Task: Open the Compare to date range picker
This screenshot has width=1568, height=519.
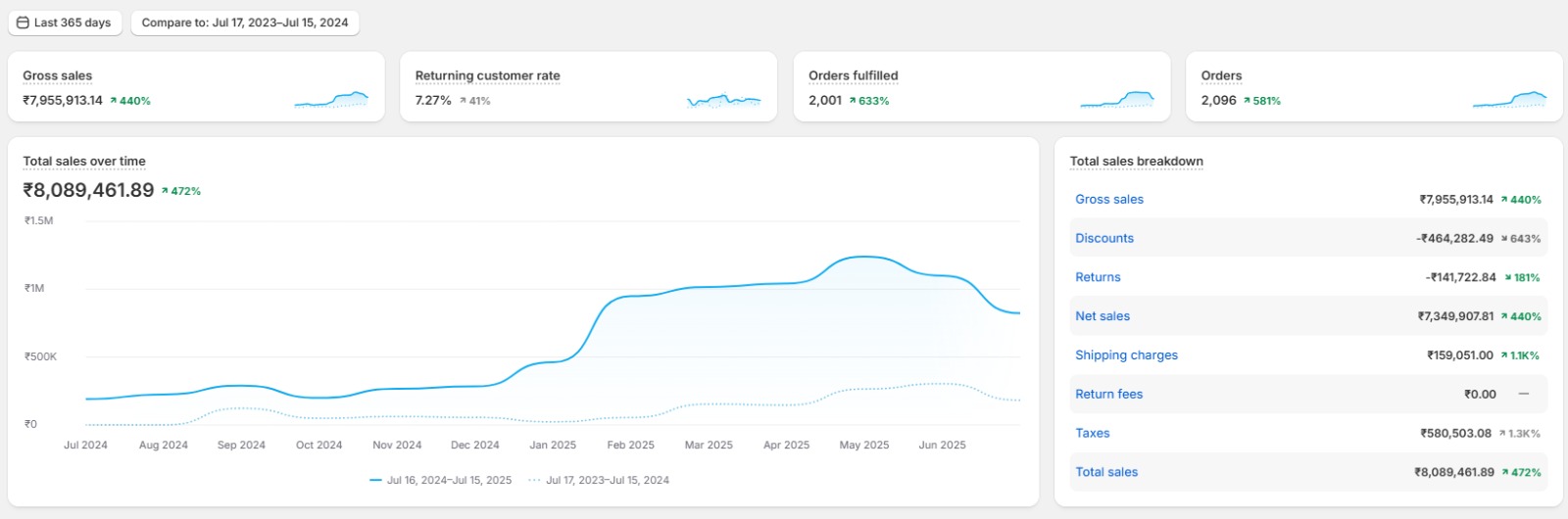Action: point(245,23)
